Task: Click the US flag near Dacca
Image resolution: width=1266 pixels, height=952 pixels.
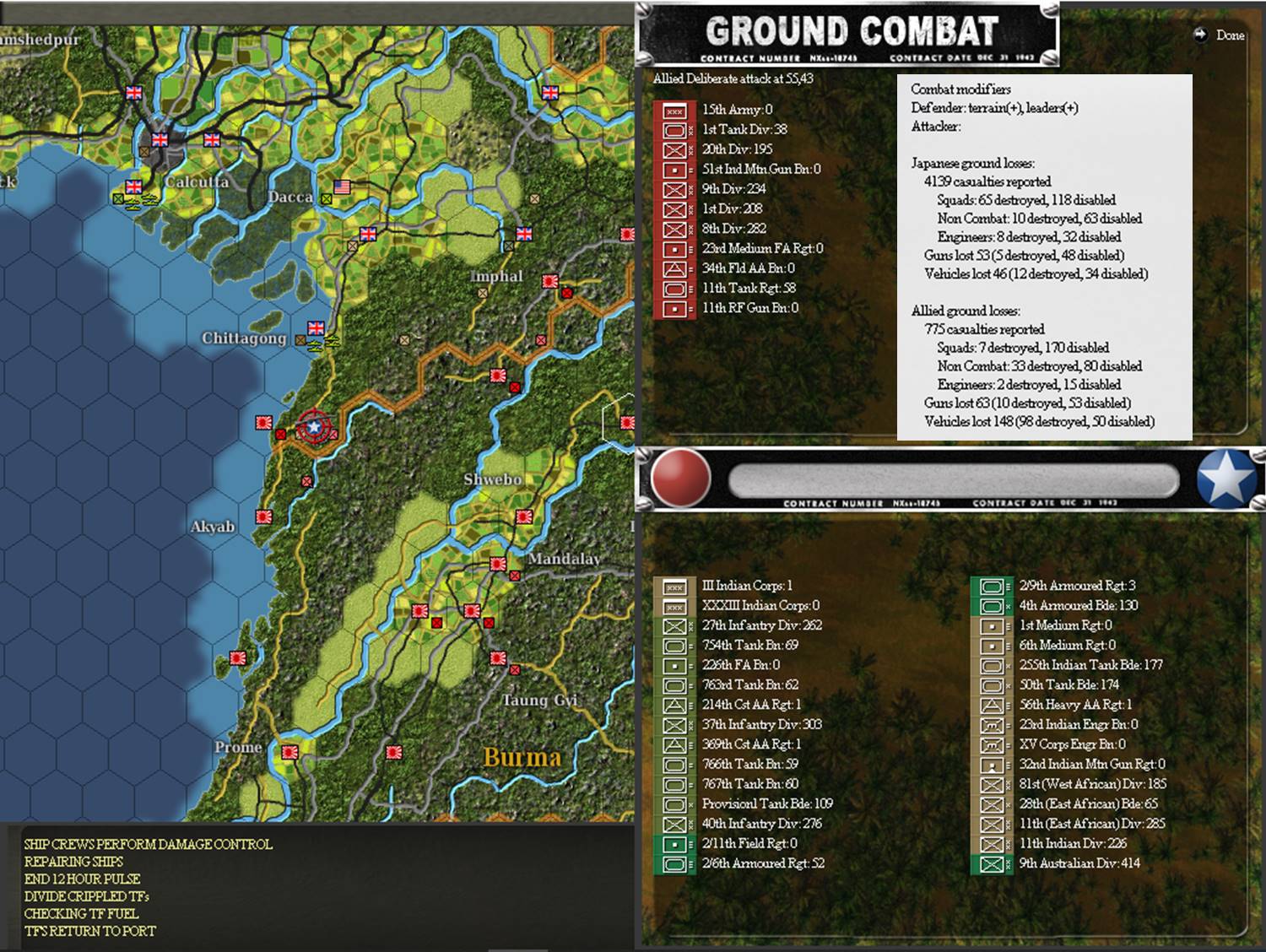Action: pyautogui.click(x=342, y=187)
